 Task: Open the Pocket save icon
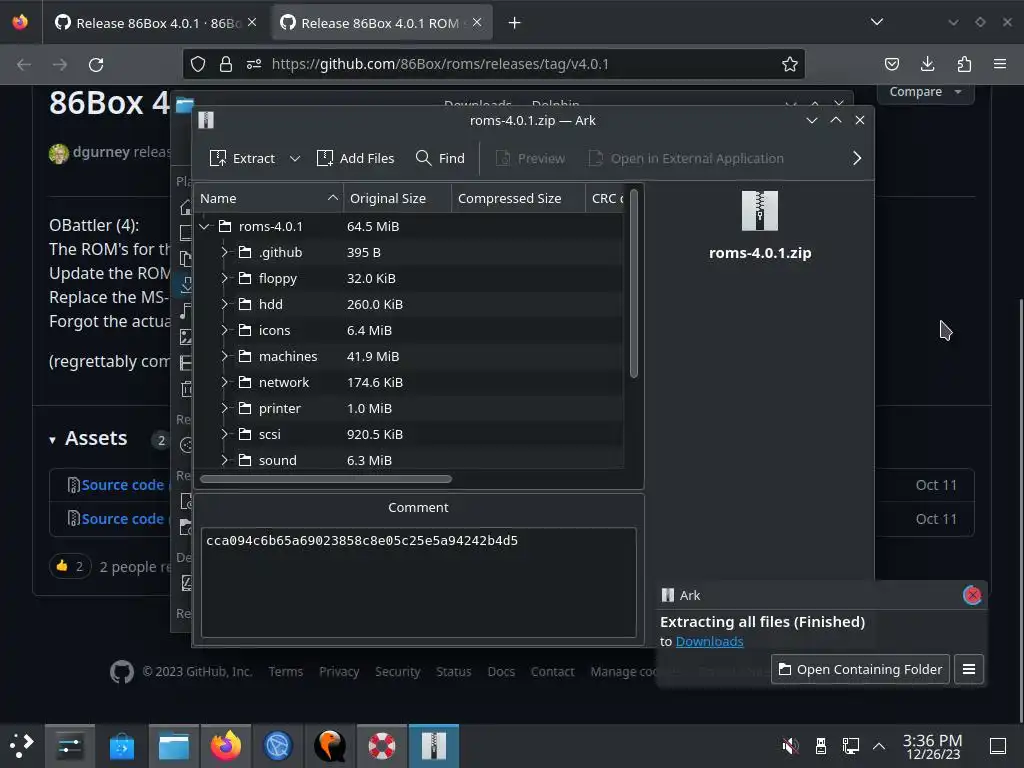coord(891,64)
